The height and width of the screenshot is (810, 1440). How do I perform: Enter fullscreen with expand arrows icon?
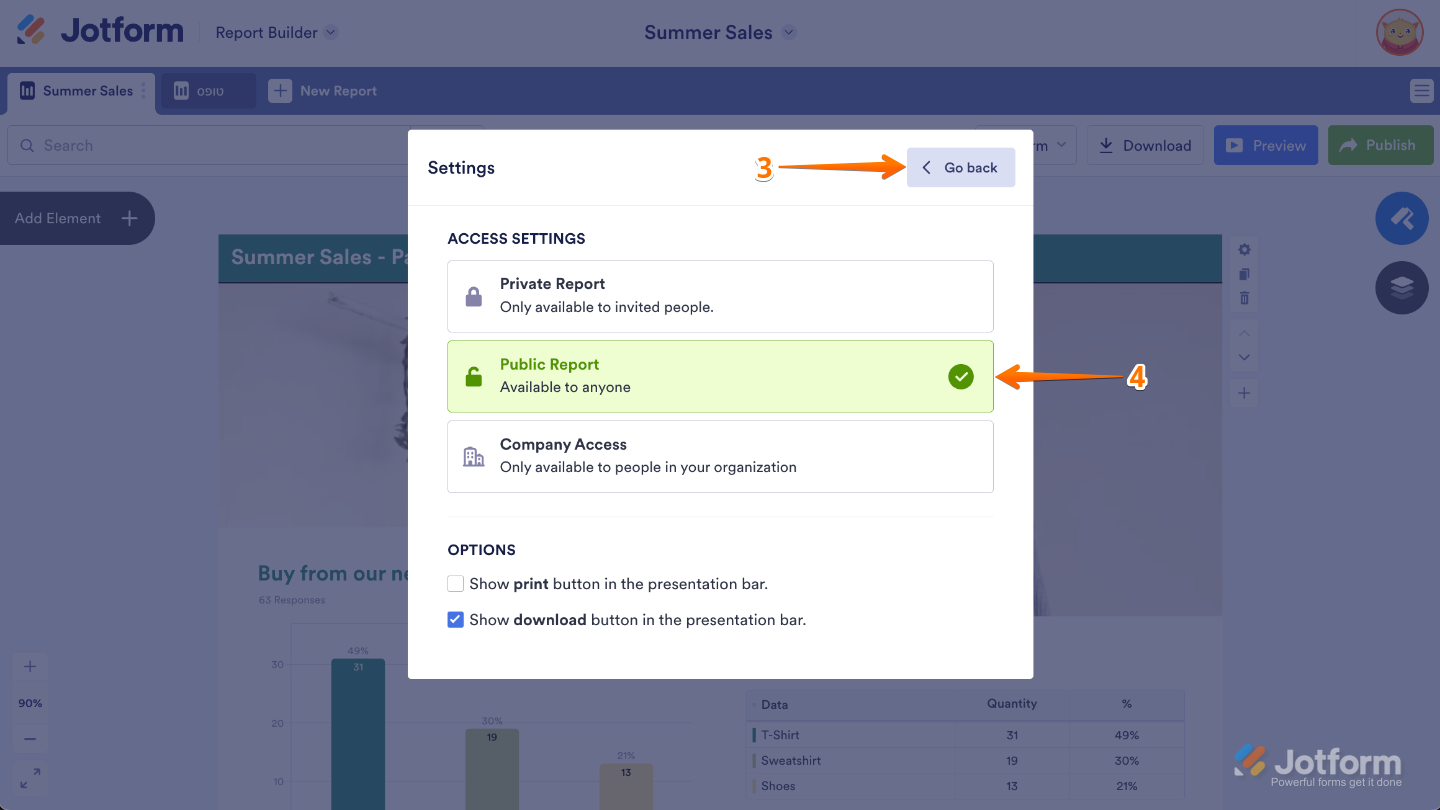(30, 778)
